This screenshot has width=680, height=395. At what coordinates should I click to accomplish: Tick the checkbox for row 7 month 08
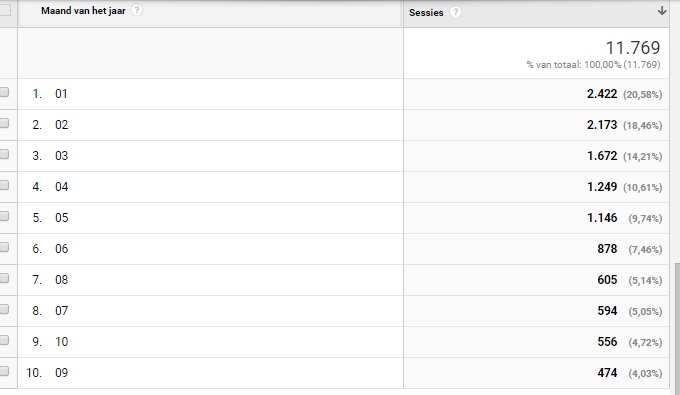coord(4,278)
